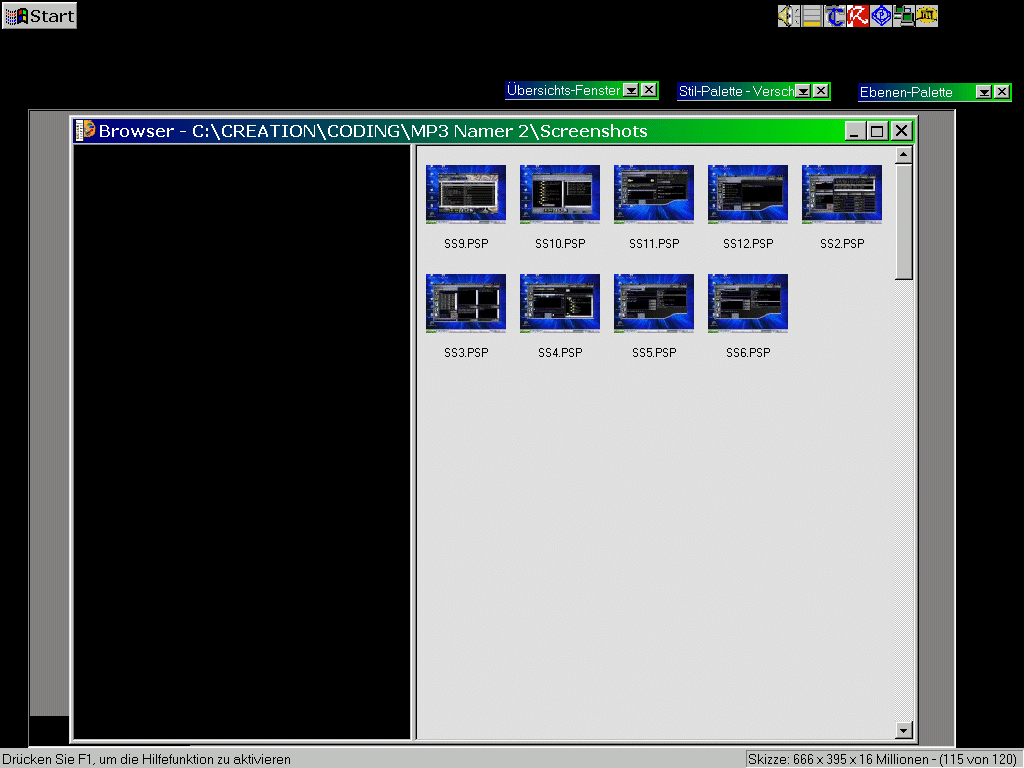Select the SS9.PSP thumbnail
Viewport: 1024px width, 768px height.
tap(466, 195)
